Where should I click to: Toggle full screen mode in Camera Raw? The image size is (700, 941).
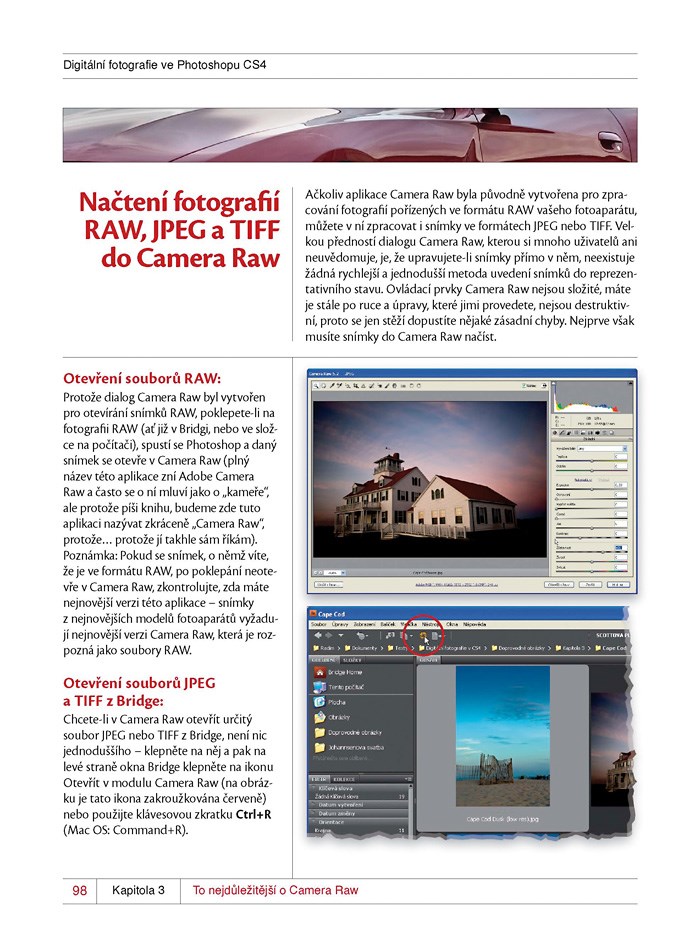pos(544,385)
